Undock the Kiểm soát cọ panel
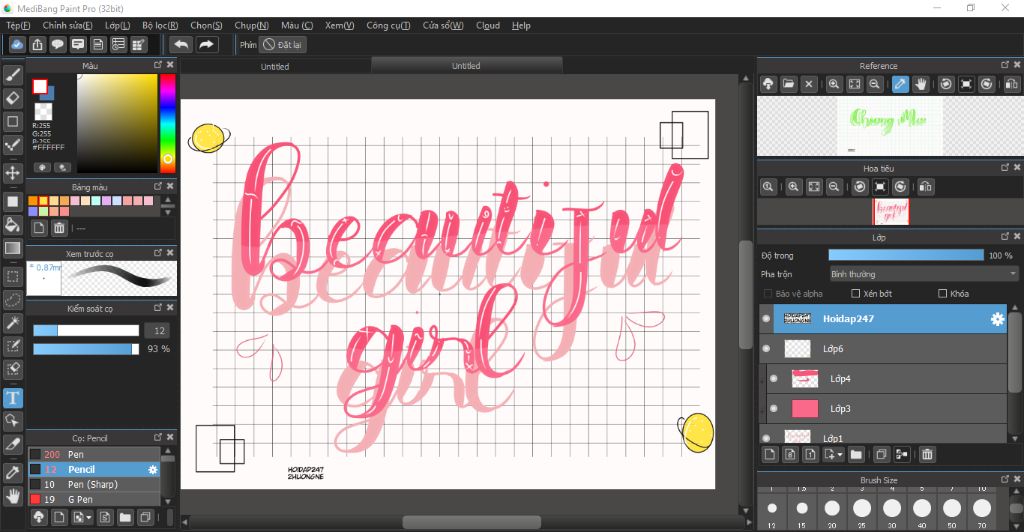 click(157, 307)
